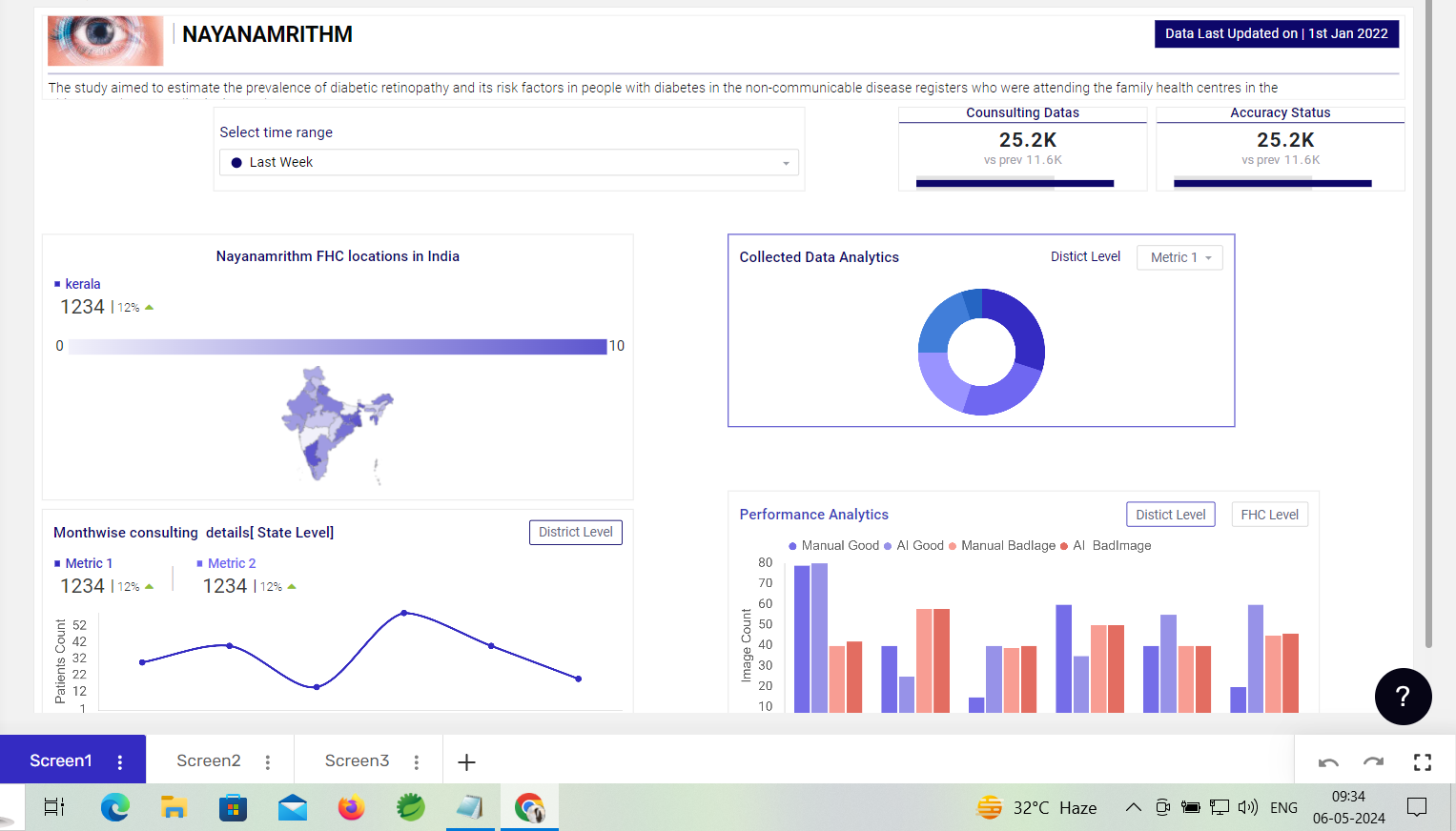Show hidden system tray icons chevron
This screenshot has height=831, width=1456.
(x=1133, y=807)
